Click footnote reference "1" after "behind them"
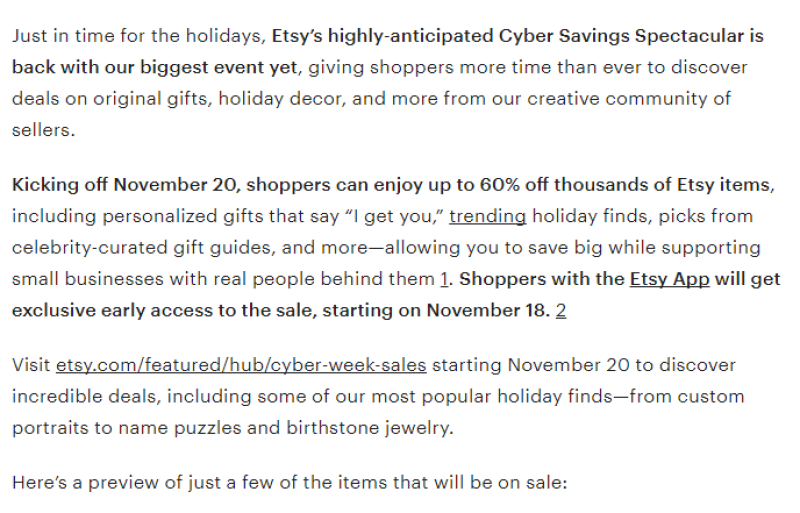 [444, 279]
